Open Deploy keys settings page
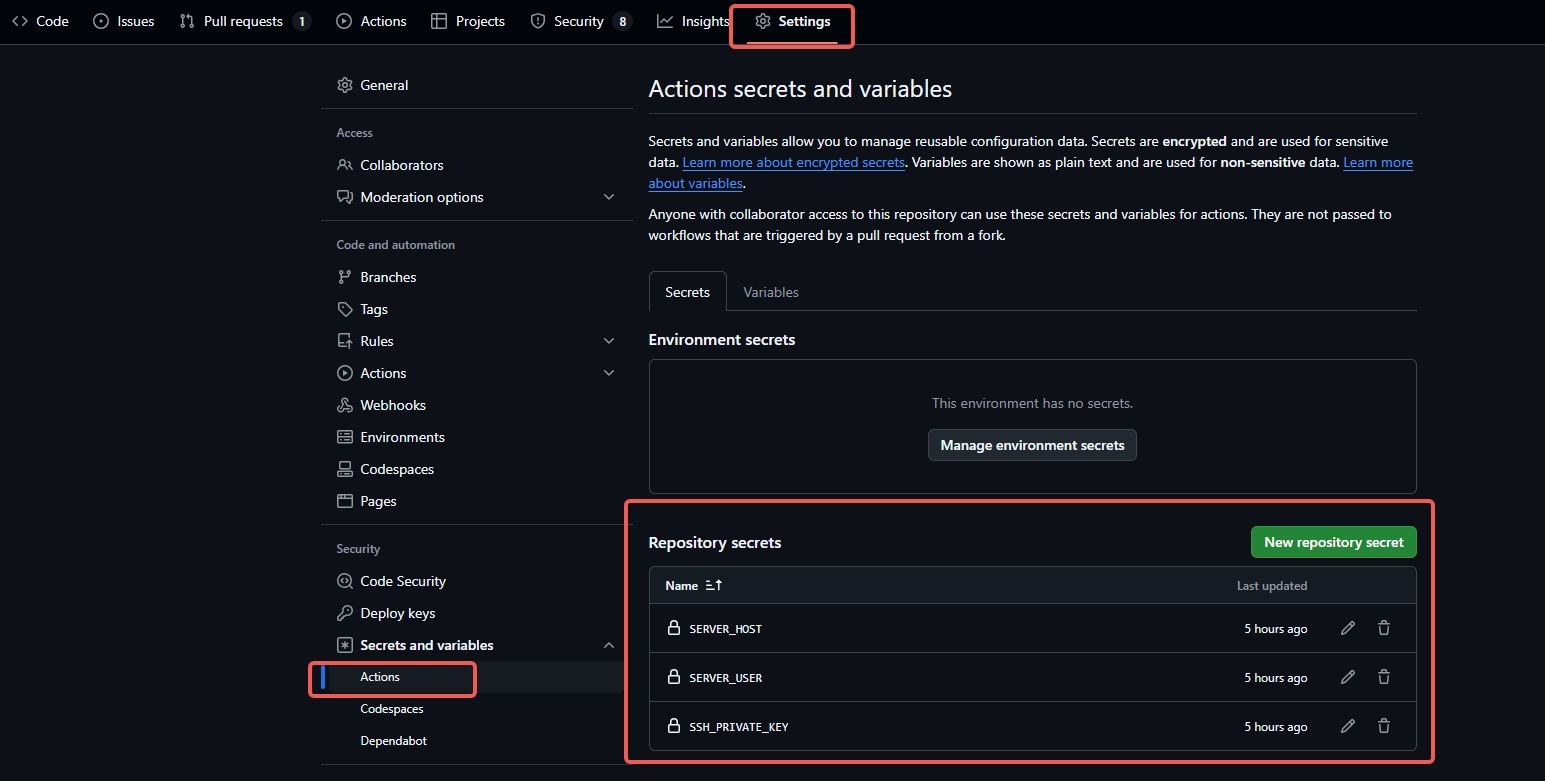This screenshot has height=781, width=1545. [397, 613]
